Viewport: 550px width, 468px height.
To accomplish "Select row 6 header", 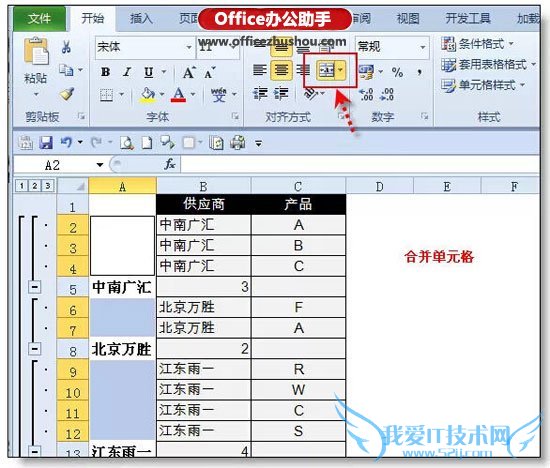I will [x=73, y=308].
